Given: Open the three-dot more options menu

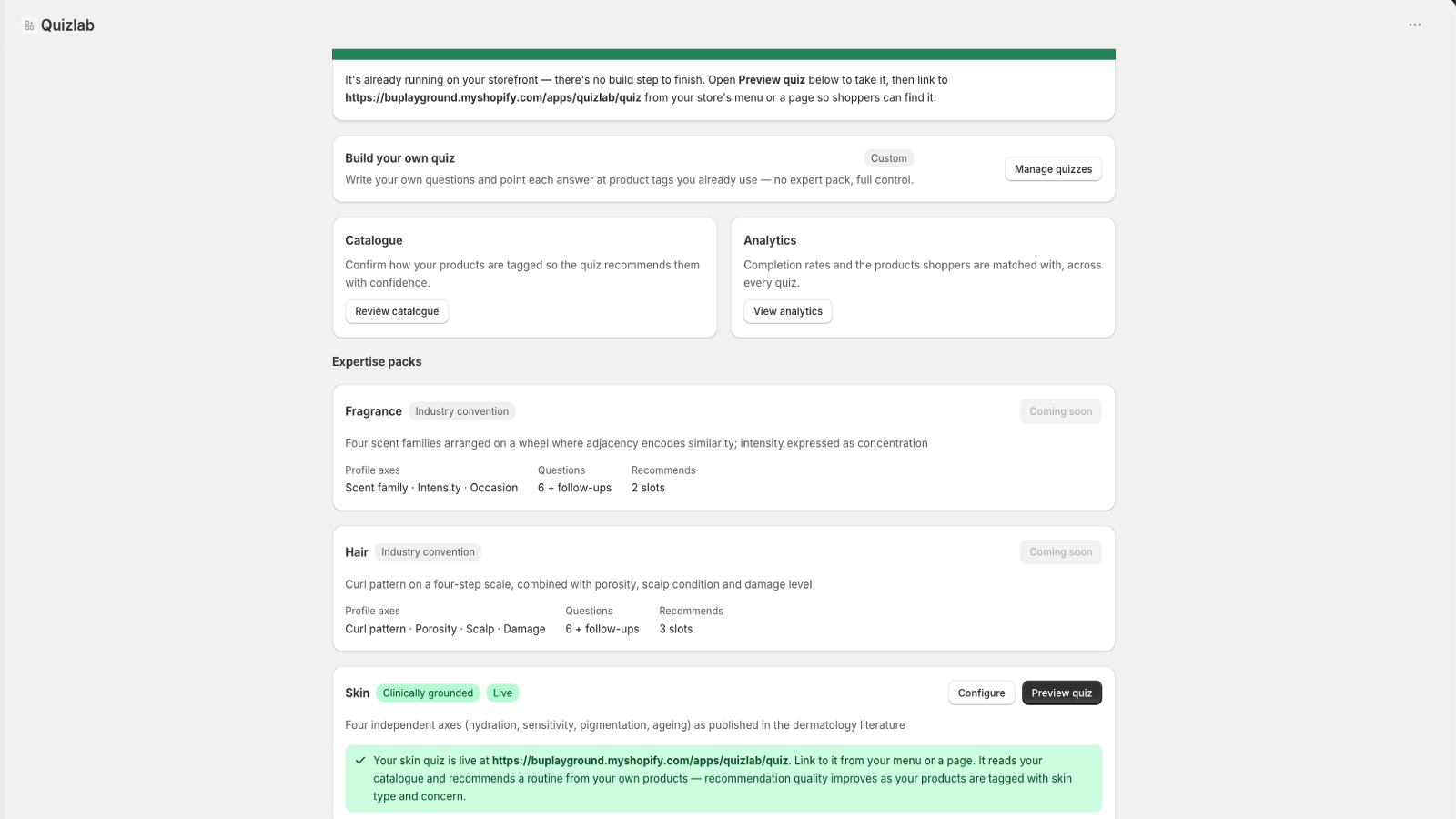Looking at the screenshot, I should [1414, 25].
